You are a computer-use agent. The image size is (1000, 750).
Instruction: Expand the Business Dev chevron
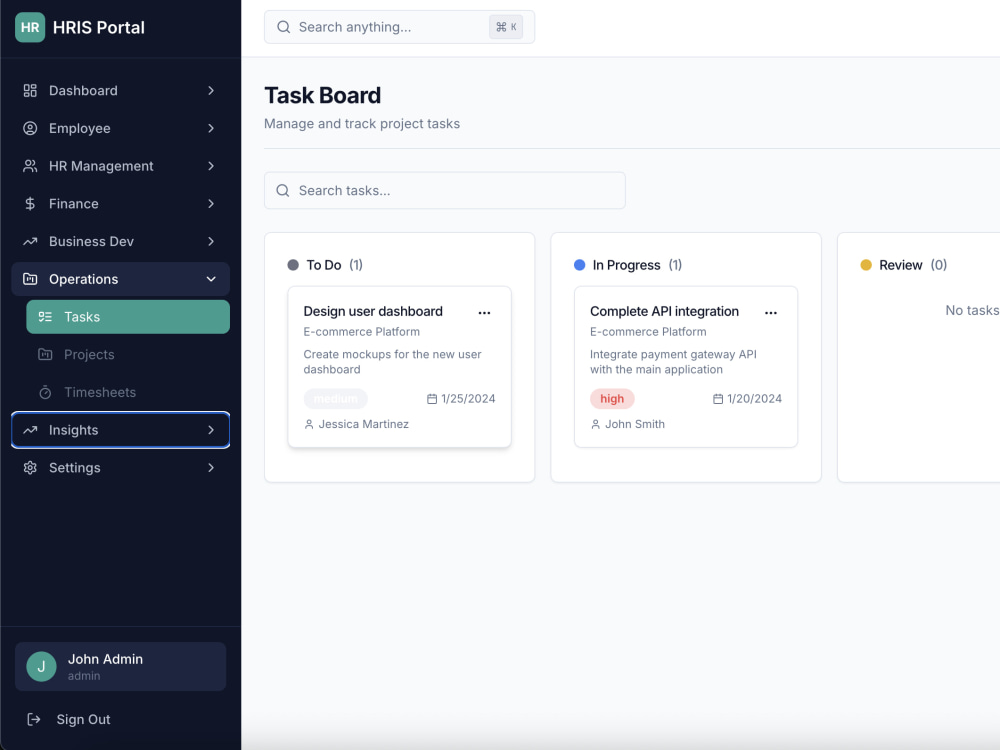pyautogui.click(x=211, y=241)
